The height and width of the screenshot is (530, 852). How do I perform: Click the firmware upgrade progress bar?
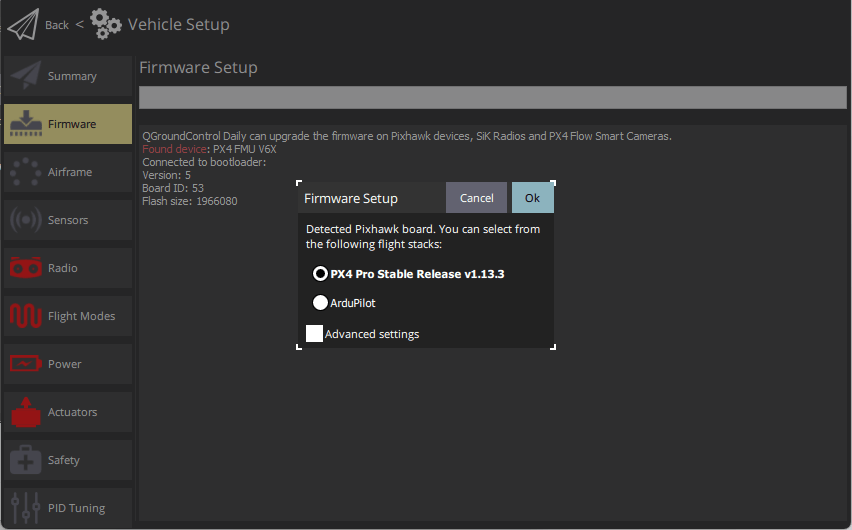pos(492,97)
